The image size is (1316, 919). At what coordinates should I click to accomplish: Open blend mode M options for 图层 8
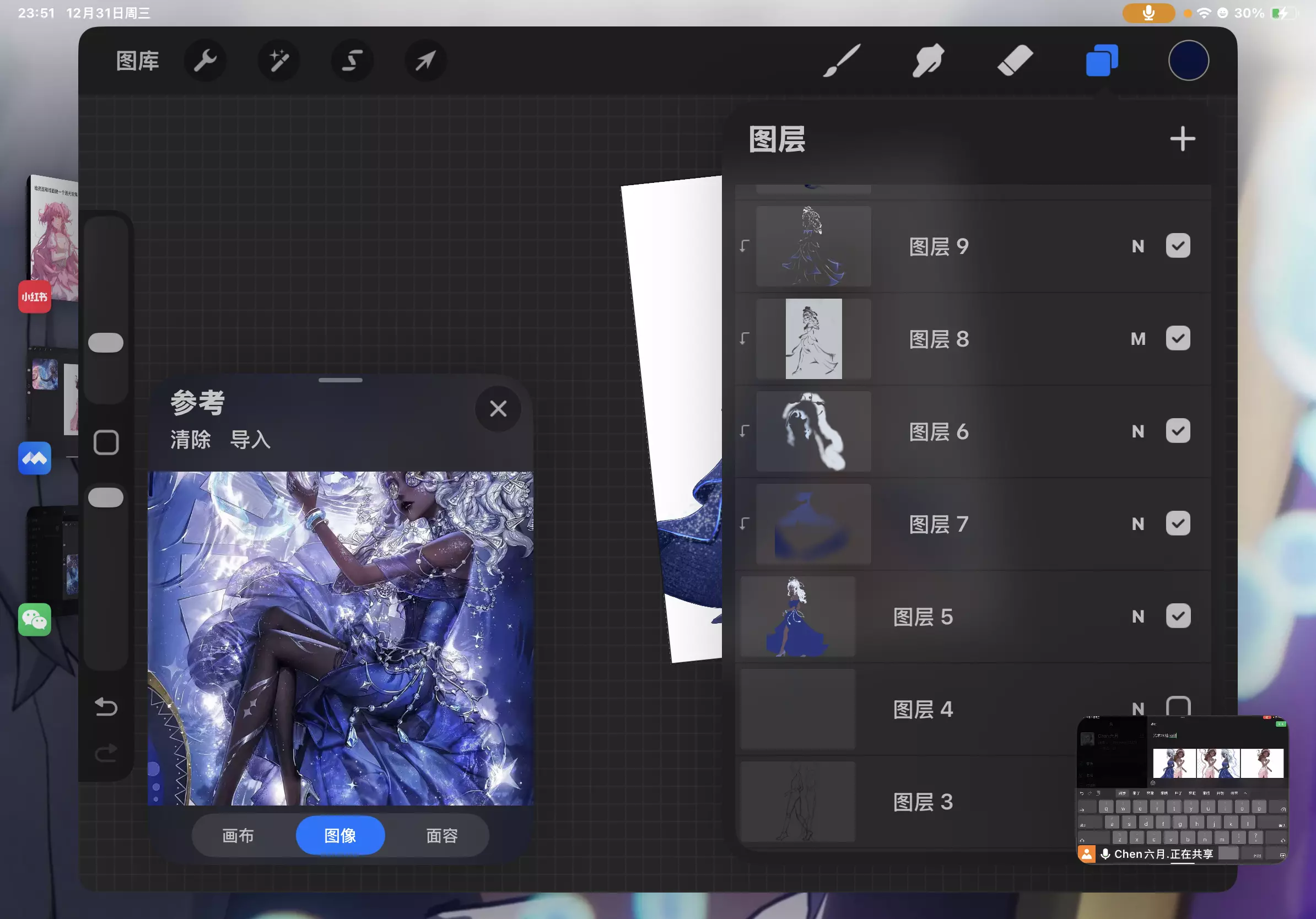click(1138, 339)
